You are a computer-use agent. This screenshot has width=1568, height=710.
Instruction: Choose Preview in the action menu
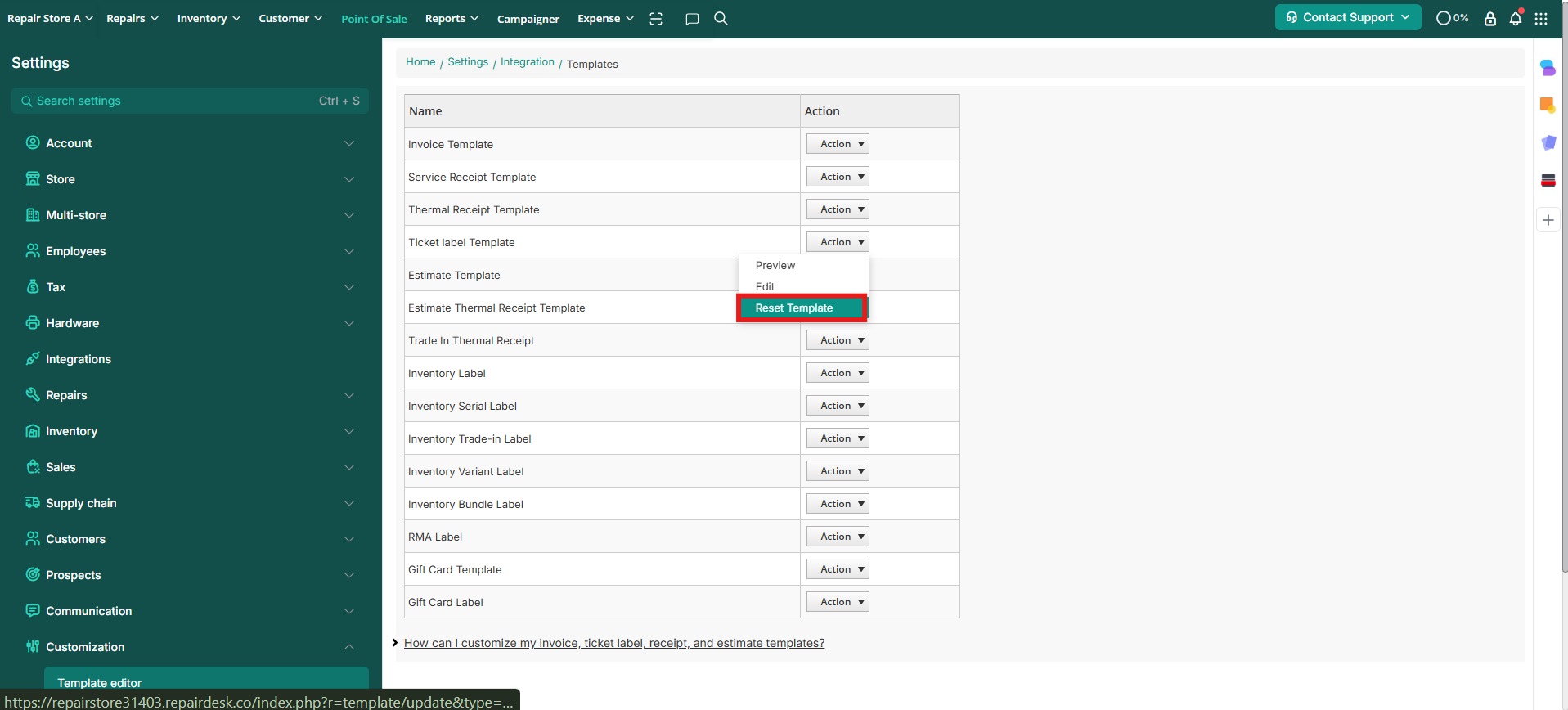click(x=775, y=266)
